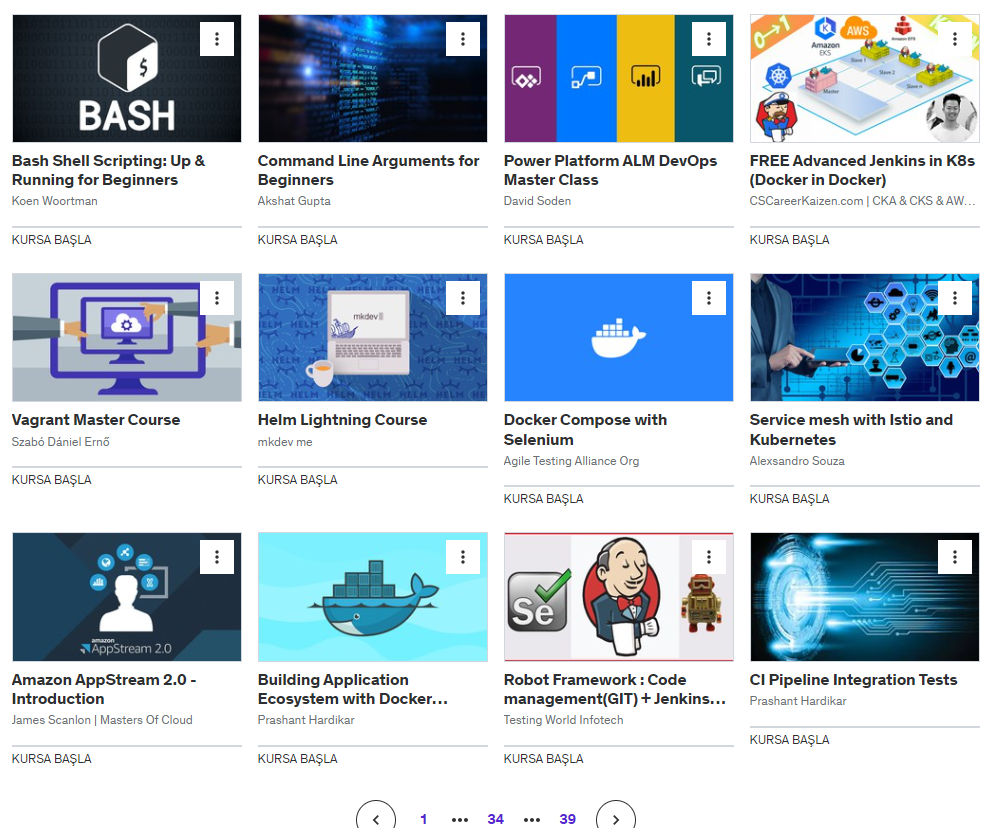The width and height of the screenshot is (997, 828).
Task: Go to page 1 in pagination
Action: [x=423, y=819]
